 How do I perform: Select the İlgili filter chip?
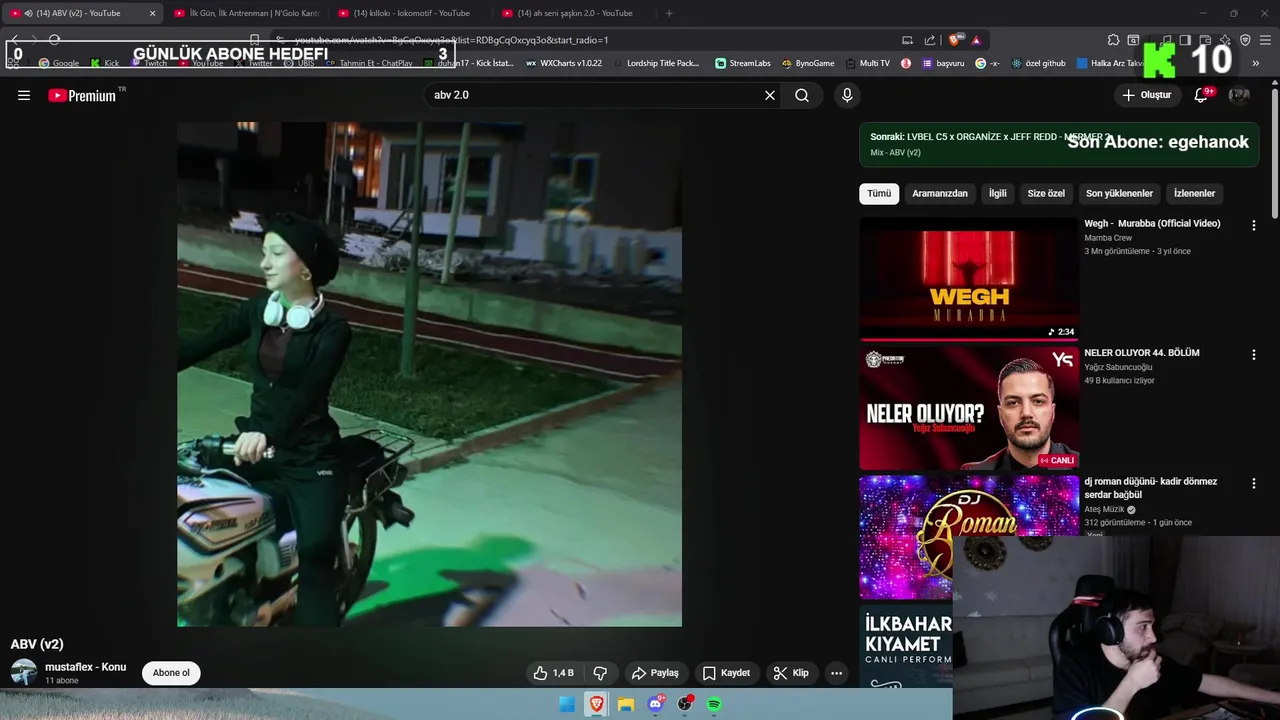(998, 193)
